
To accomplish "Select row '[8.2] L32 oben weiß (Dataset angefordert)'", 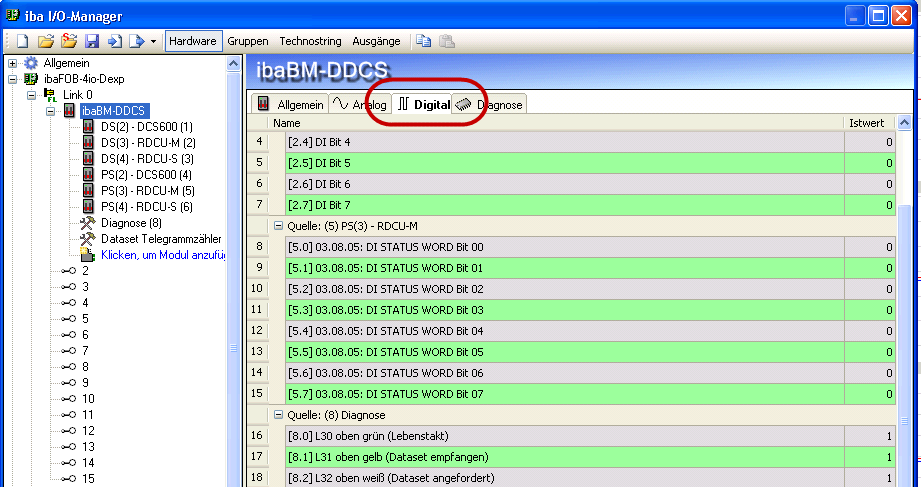I will pos(590,478).
